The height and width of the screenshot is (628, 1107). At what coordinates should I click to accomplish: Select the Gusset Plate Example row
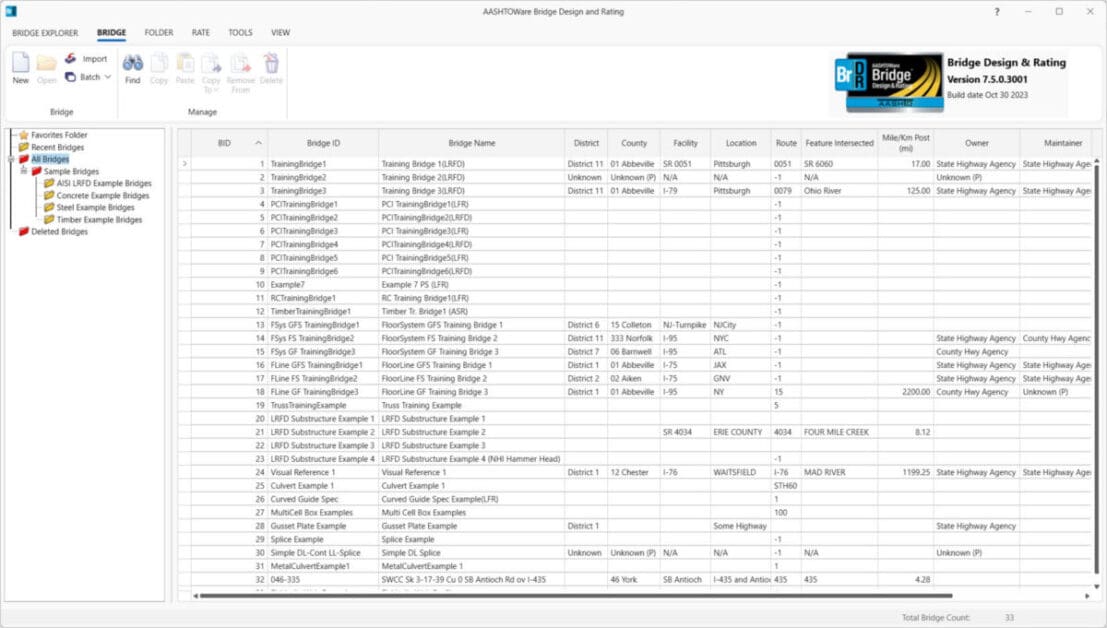(635, 526)
